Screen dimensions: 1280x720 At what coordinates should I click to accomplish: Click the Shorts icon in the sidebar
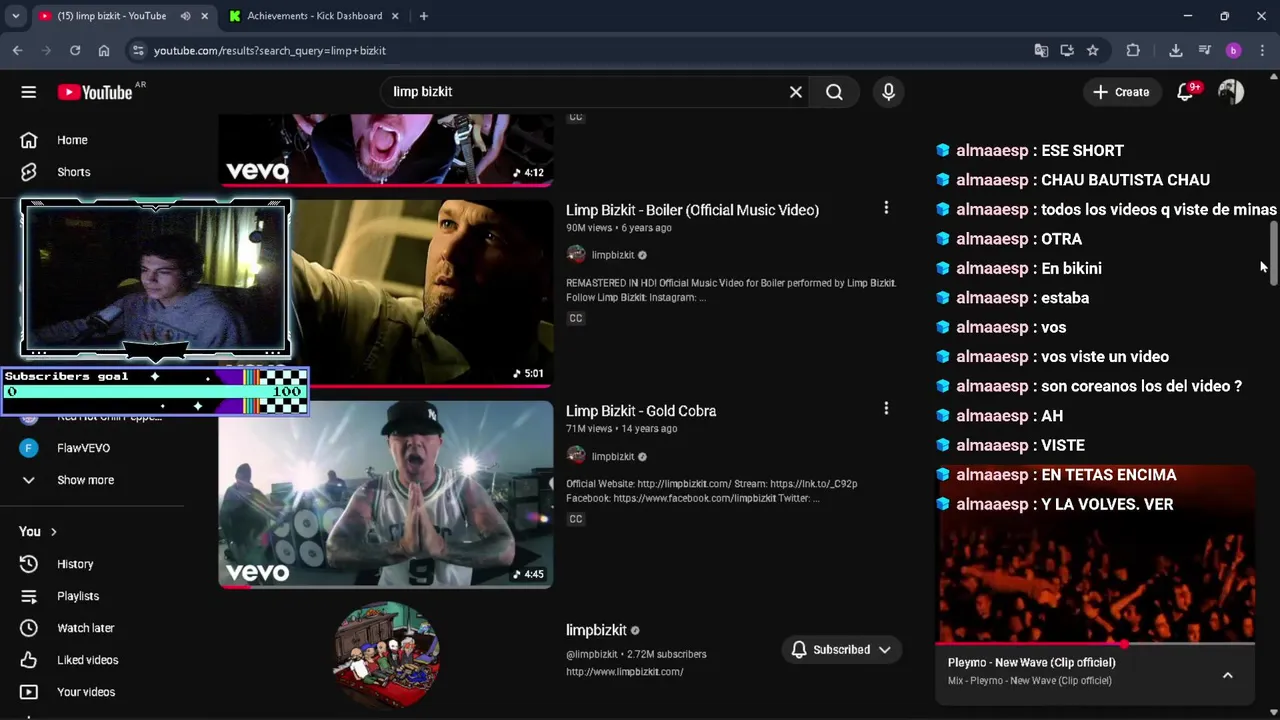pos(29,172)
